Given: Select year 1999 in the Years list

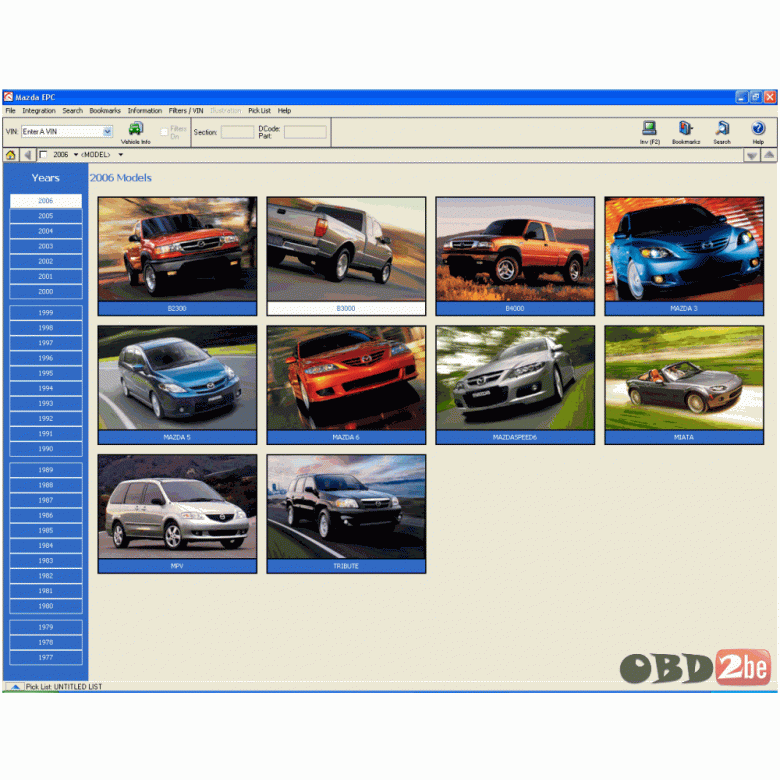Looking at the screenshot, I should [46, 313].
